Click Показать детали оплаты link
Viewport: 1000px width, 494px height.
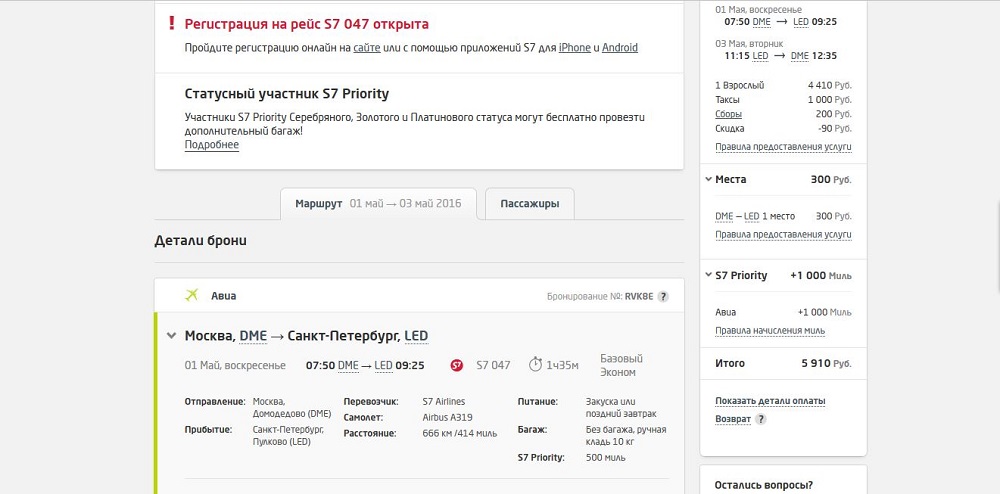click(770, 402)
